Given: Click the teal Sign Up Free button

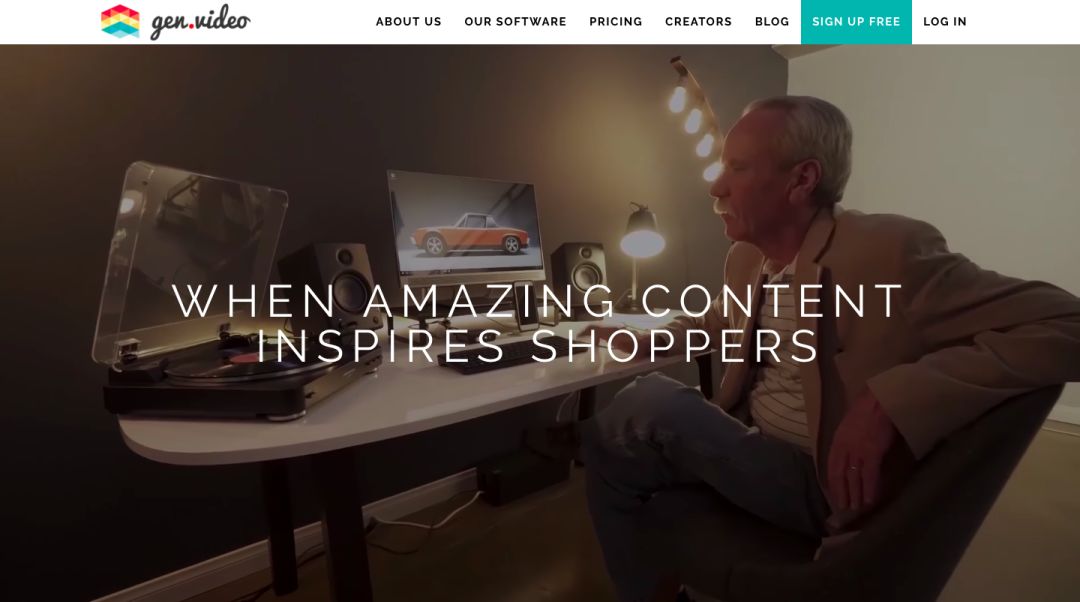Looking at the screenshot, I should [x=856, y=22].
